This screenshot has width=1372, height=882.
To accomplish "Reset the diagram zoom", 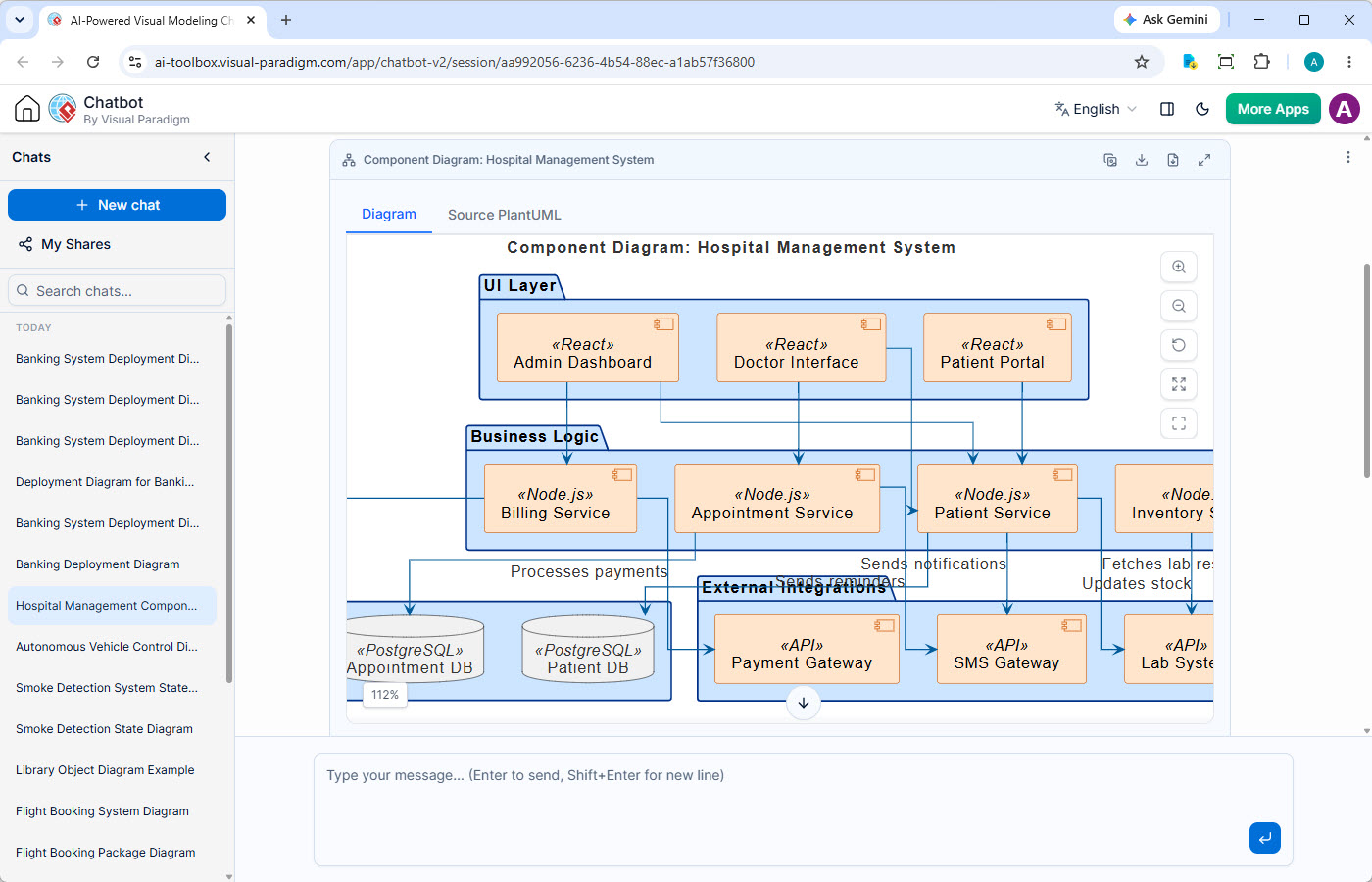I will pos(1179,345).
